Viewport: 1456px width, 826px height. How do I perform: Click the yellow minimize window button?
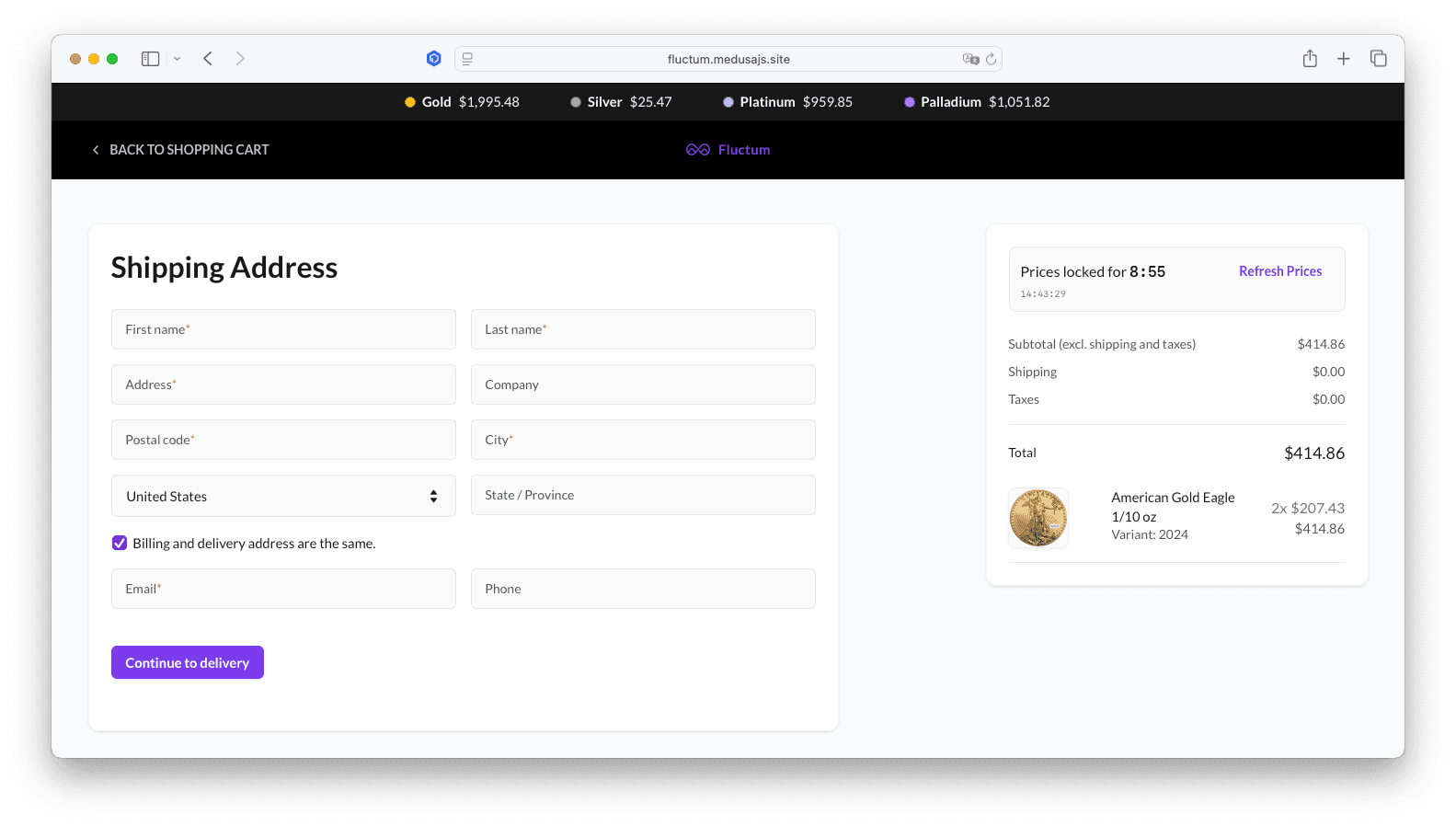pyautogui.click(x=94, y=59)
